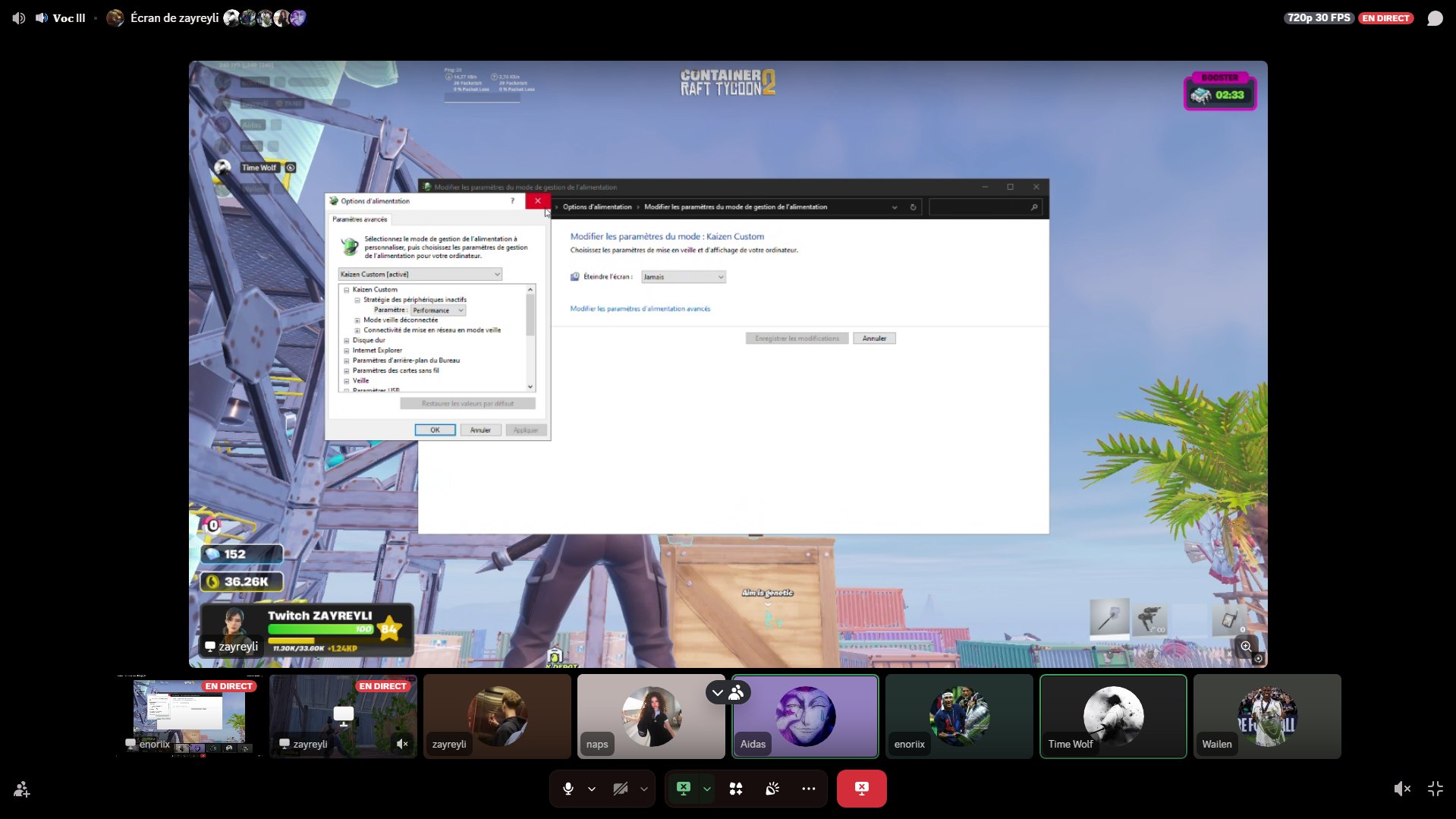
Task: Click Annuler beside Enregistrer les modifications
Action: click(874, 339)
